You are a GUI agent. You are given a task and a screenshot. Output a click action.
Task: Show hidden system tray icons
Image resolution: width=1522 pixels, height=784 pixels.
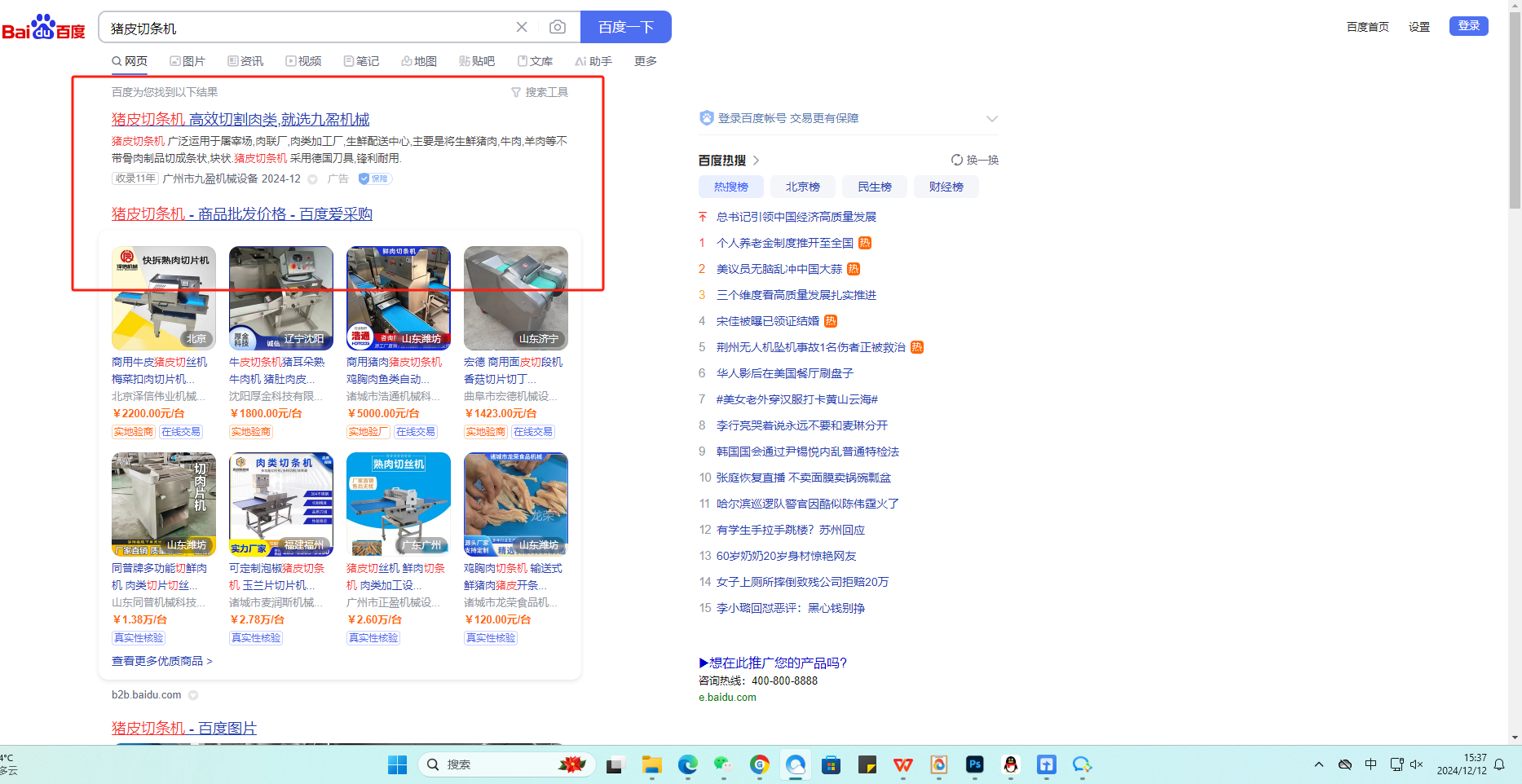[1318, 764]
